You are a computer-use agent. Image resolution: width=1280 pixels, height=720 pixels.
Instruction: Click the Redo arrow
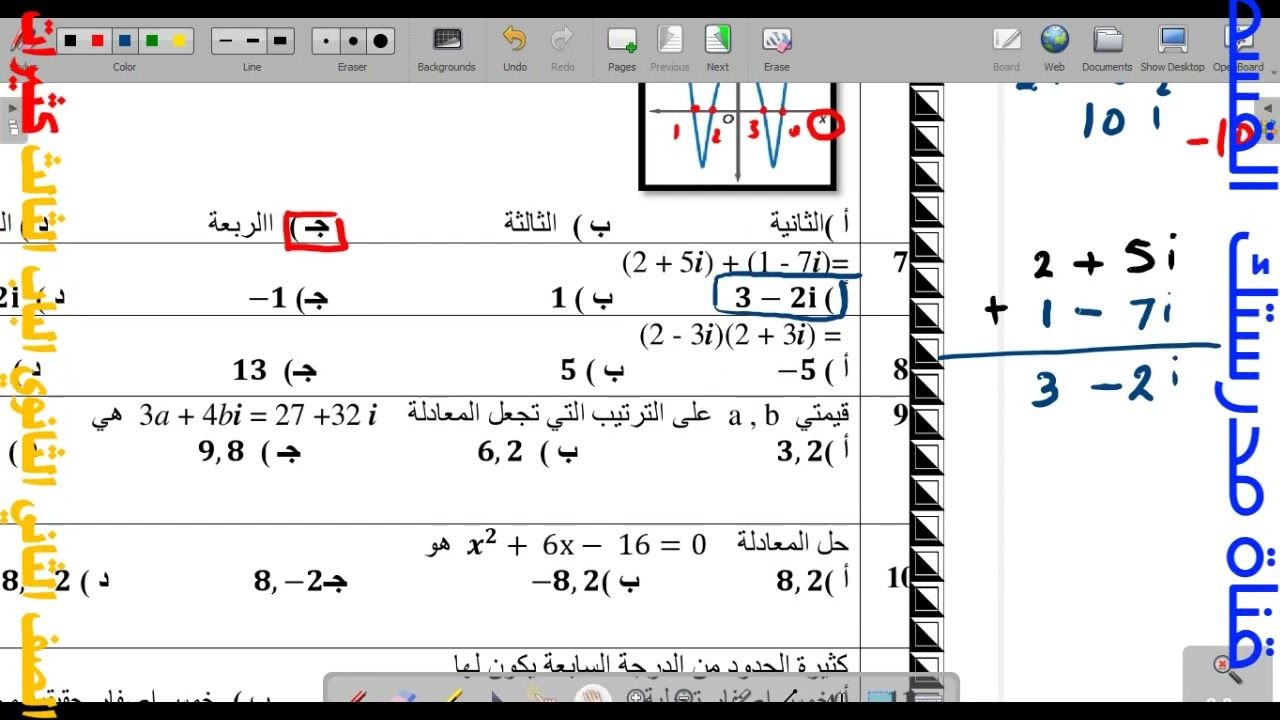[563, 48]
